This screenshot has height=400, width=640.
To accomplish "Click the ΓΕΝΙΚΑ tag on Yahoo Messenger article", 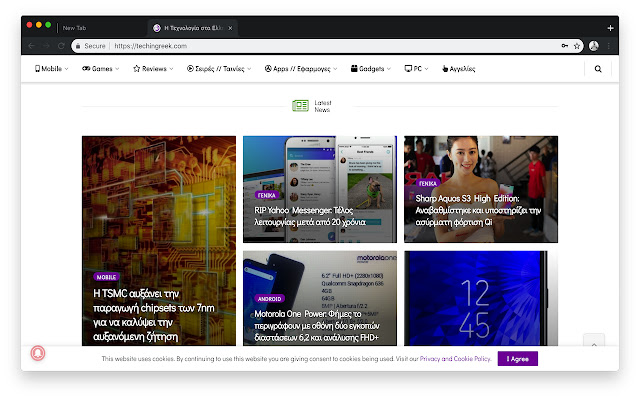I will point(267,196).
